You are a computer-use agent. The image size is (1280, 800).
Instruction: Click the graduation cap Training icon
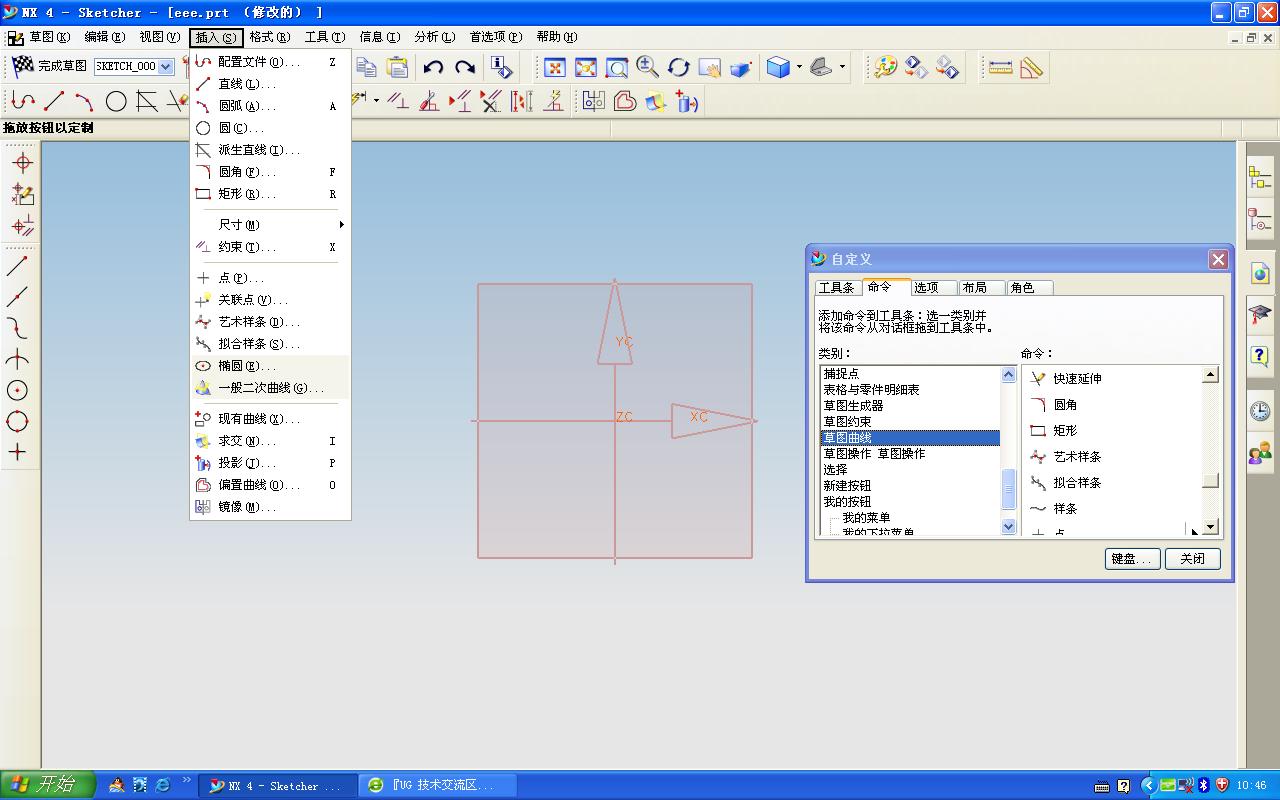coord(1260,314)
